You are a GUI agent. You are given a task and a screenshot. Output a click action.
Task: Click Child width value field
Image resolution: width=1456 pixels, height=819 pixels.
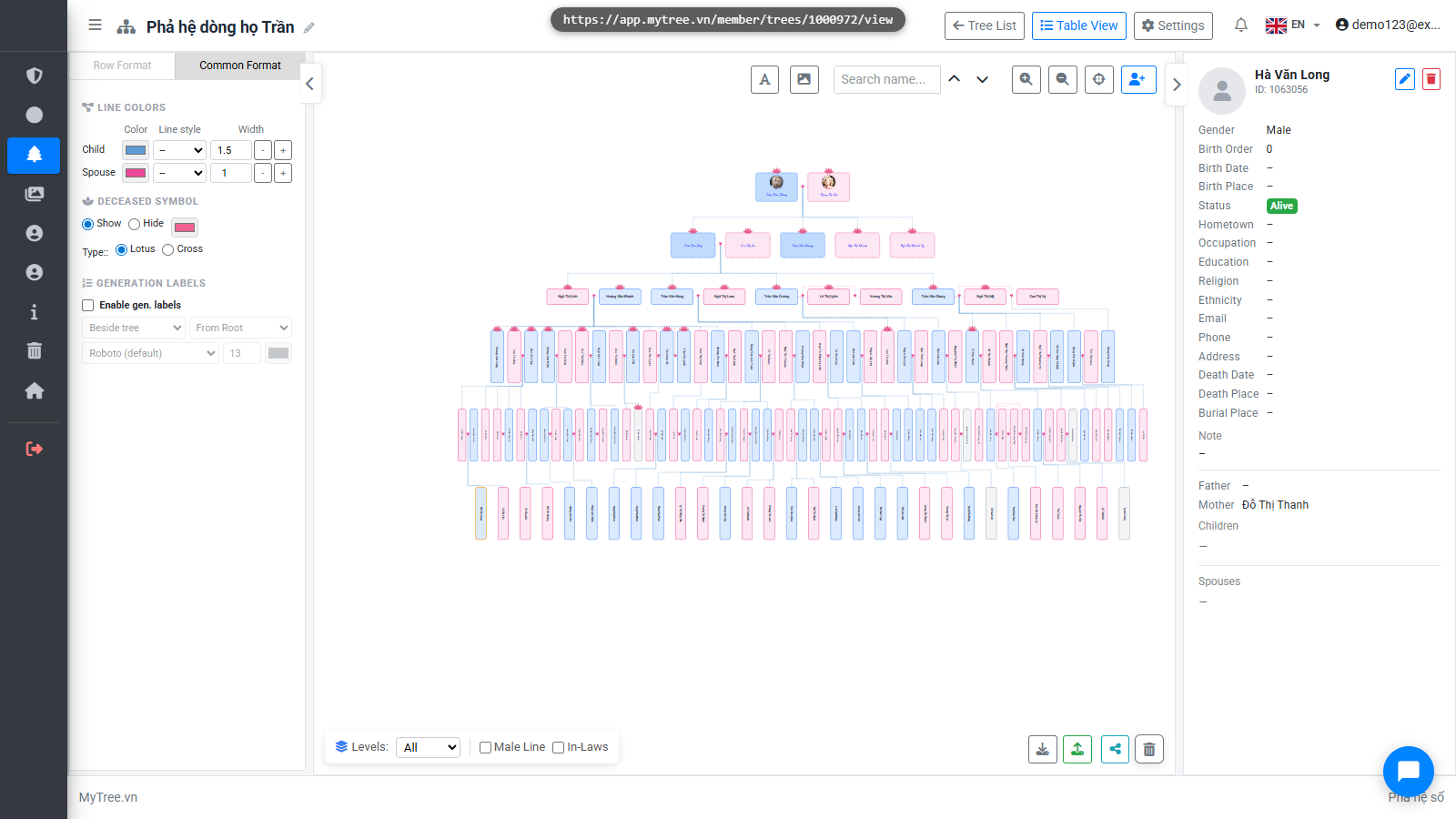(231, 150)
